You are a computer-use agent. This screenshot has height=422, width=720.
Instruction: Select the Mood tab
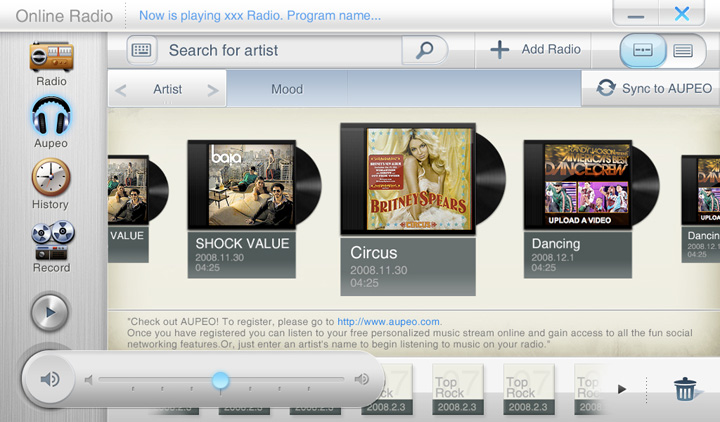click(287, 89)
